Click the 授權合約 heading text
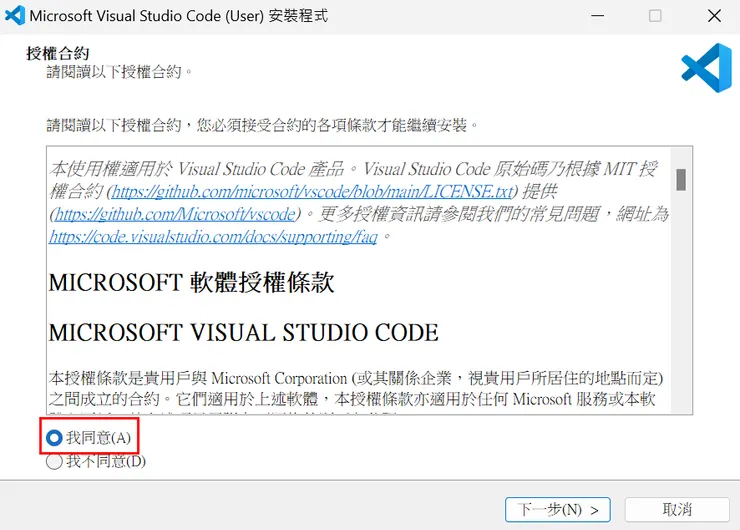The height and width of the screenshot is (530, 740). tap(58, 53)
